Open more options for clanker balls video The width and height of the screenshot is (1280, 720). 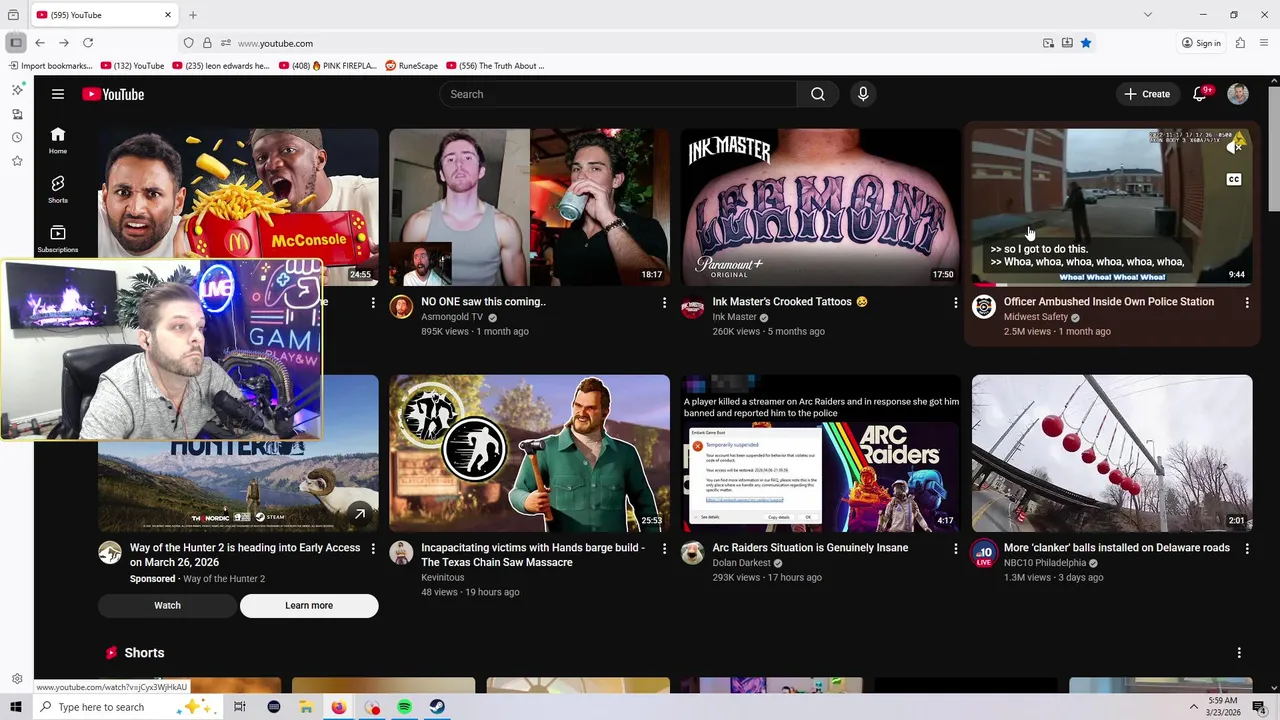point(1247,548)
